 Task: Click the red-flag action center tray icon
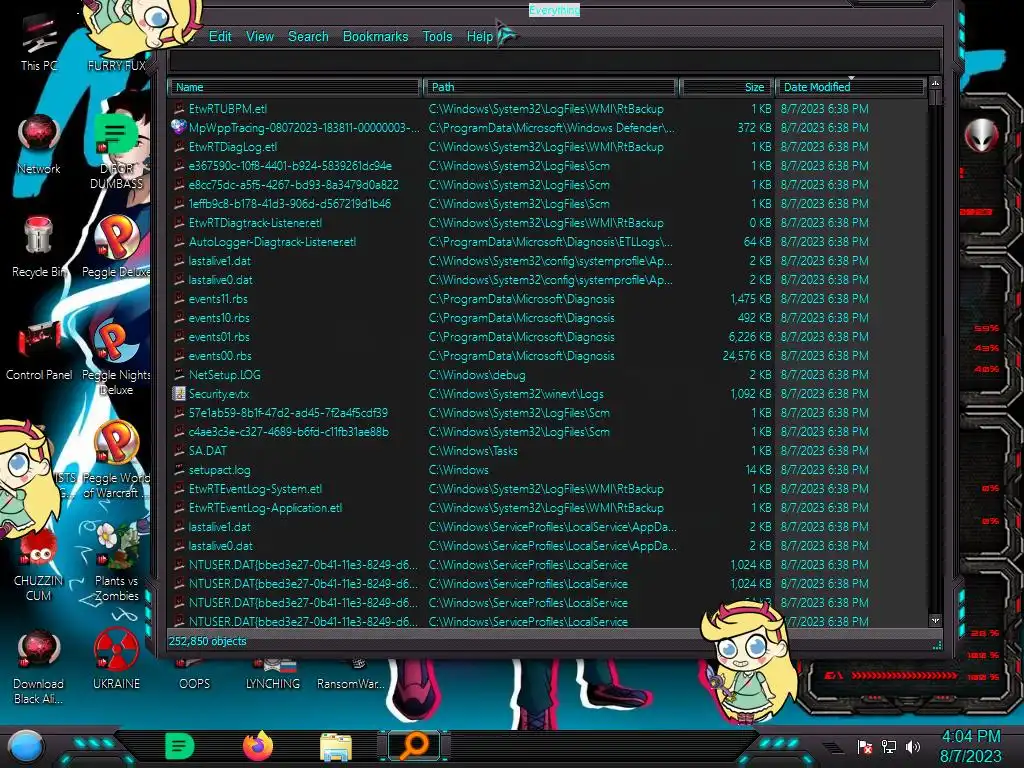tap(865, 746)
